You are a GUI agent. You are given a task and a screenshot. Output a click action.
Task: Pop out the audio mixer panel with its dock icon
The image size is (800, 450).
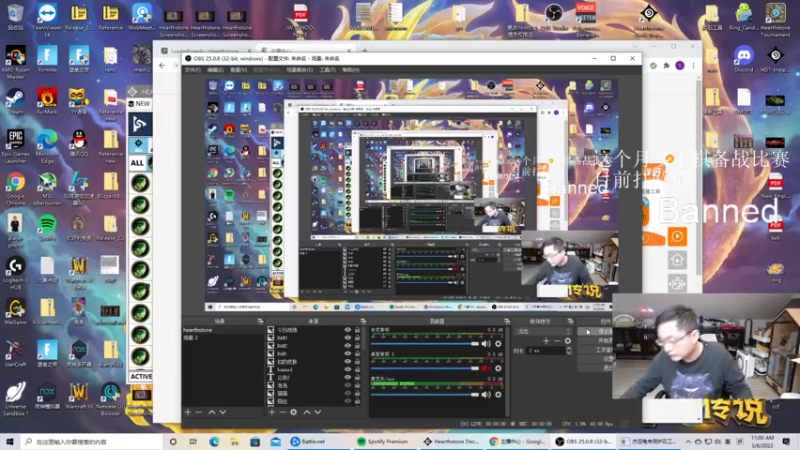[507, 321]
